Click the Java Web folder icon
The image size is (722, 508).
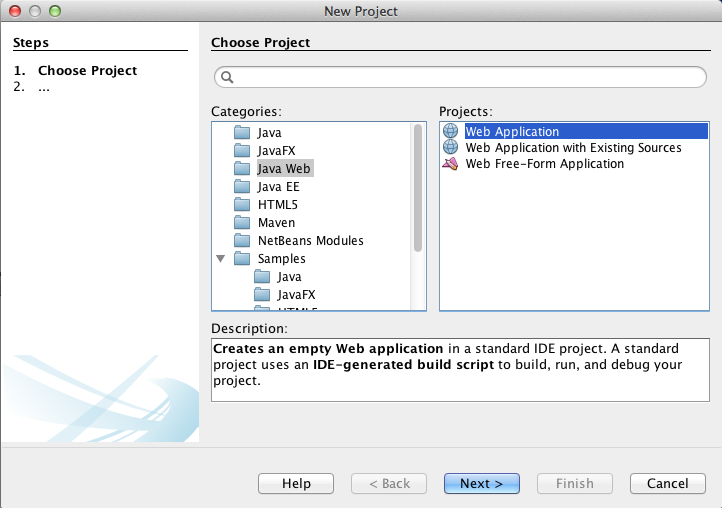coord(242,169)
